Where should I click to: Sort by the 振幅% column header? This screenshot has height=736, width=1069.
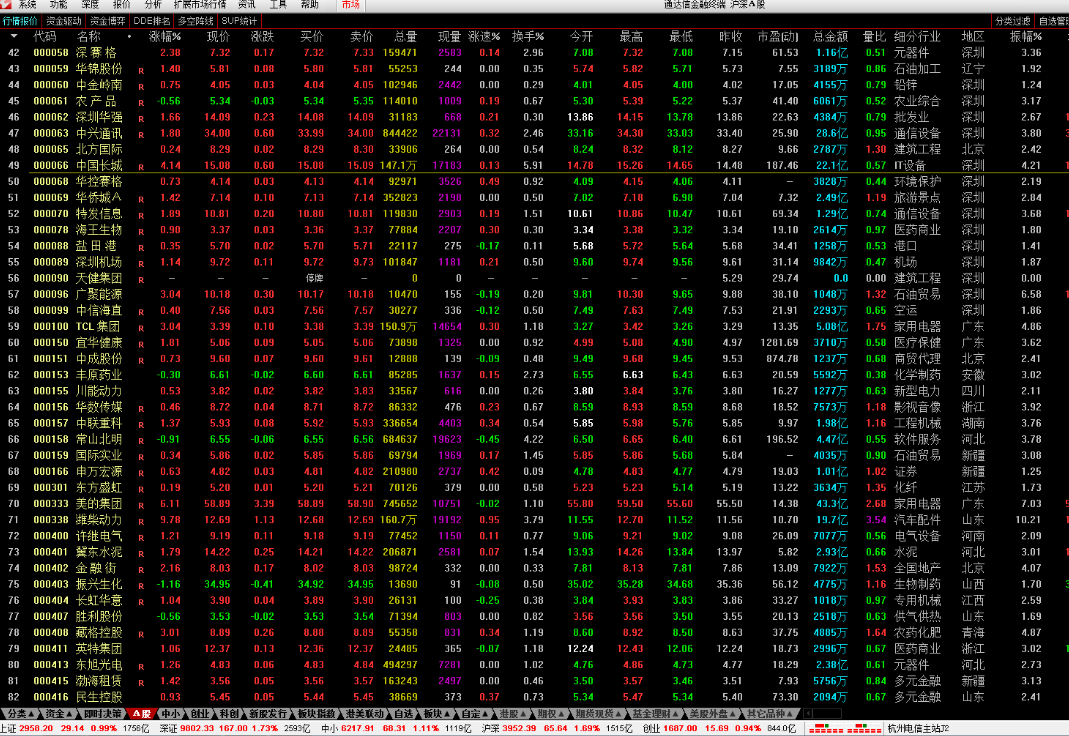[x=1025, y=36]
